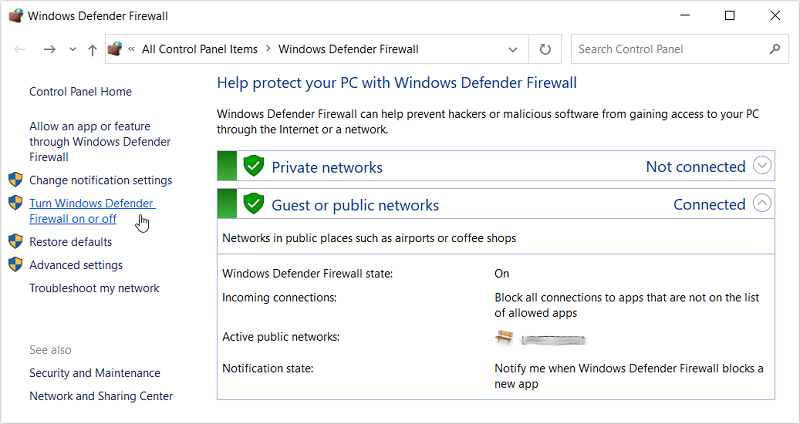Click the address bar breadcrumb overflow chevron
The image size is (800, 424).
pyautogui.click(x=131, y=49)
